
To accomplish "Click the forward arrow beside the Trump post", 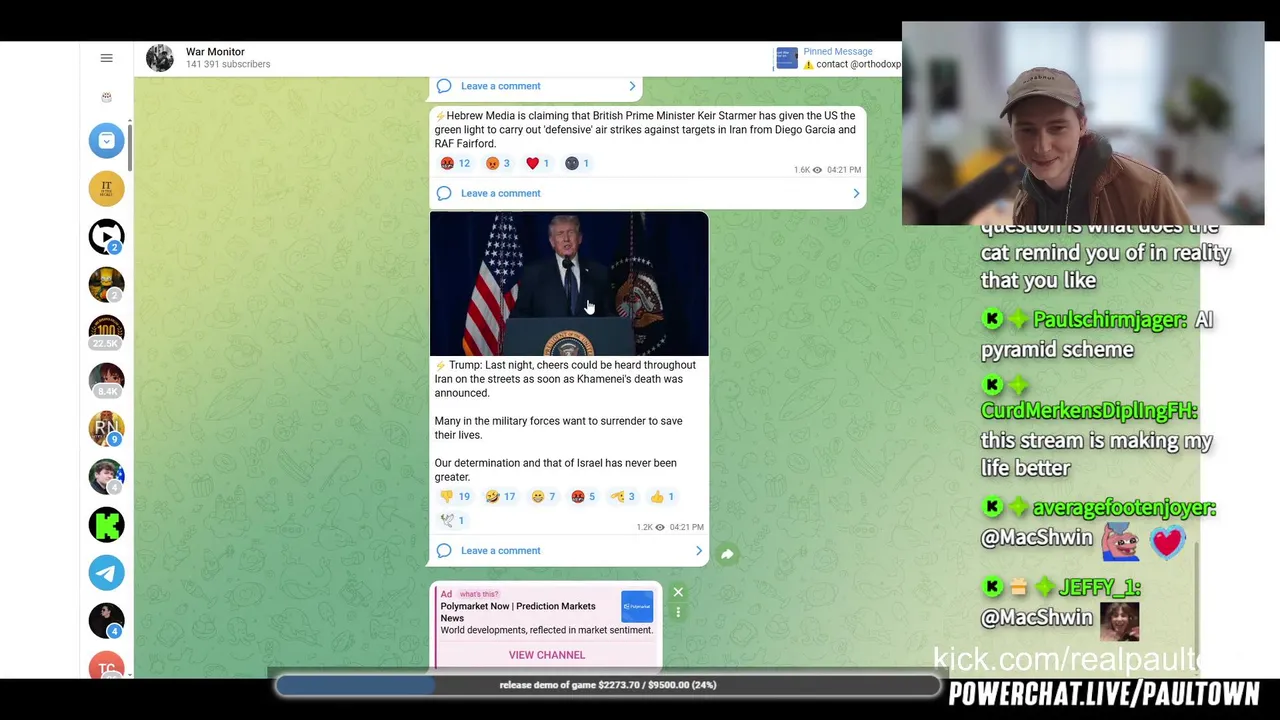I will 727,554.
